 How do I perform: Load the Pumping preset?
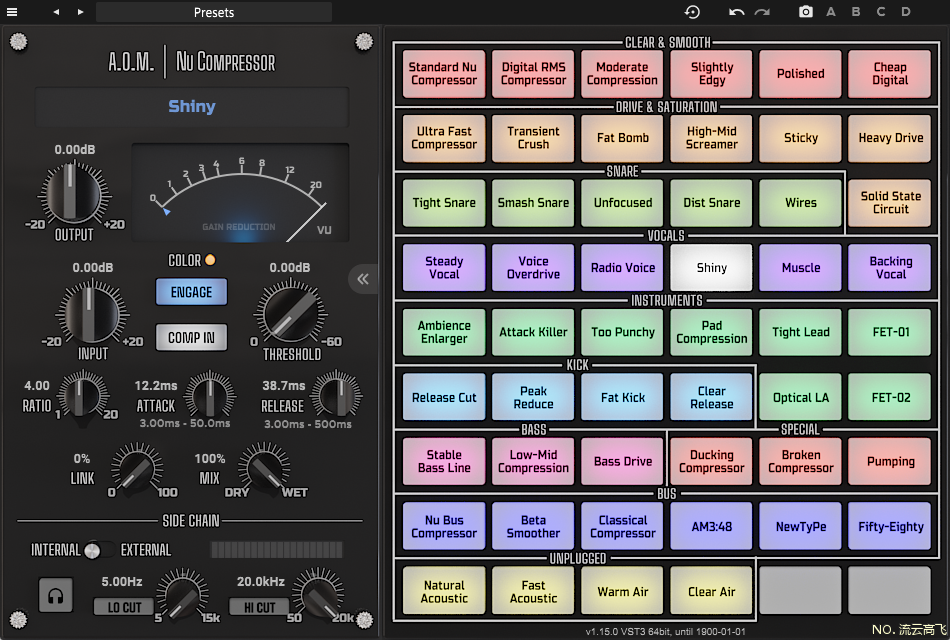[890, 462]
